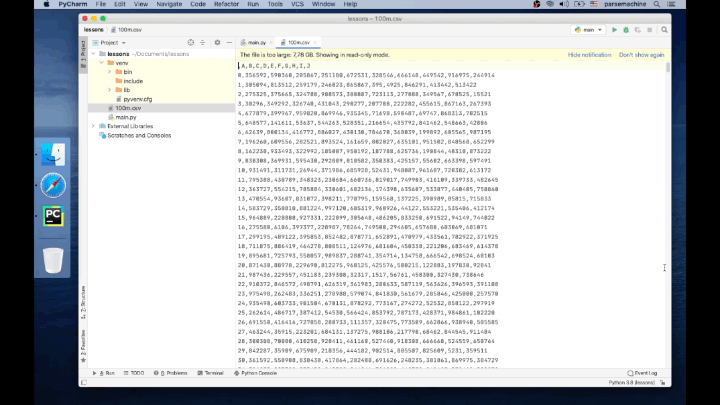Click volume icon in menu bar
The width and height of the screenshot is (720, 405).
[564, 4]
